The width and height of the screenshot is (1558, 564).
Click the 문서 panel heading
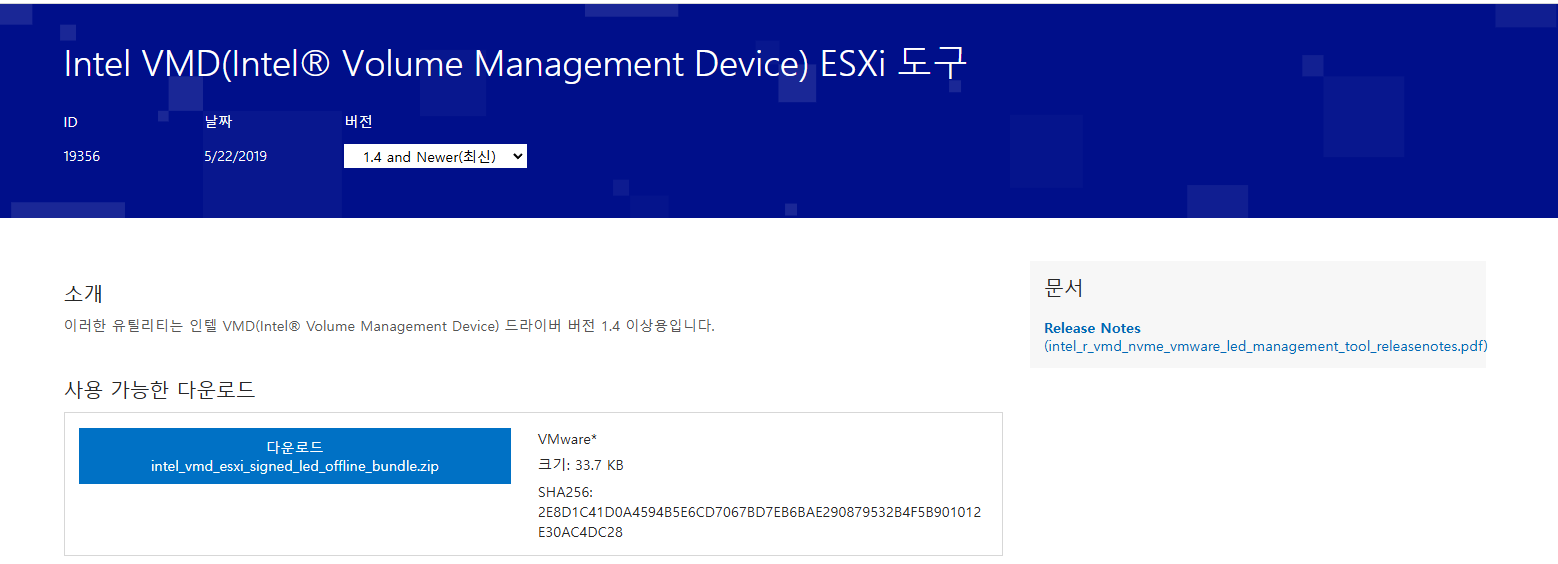[1064, 288]
